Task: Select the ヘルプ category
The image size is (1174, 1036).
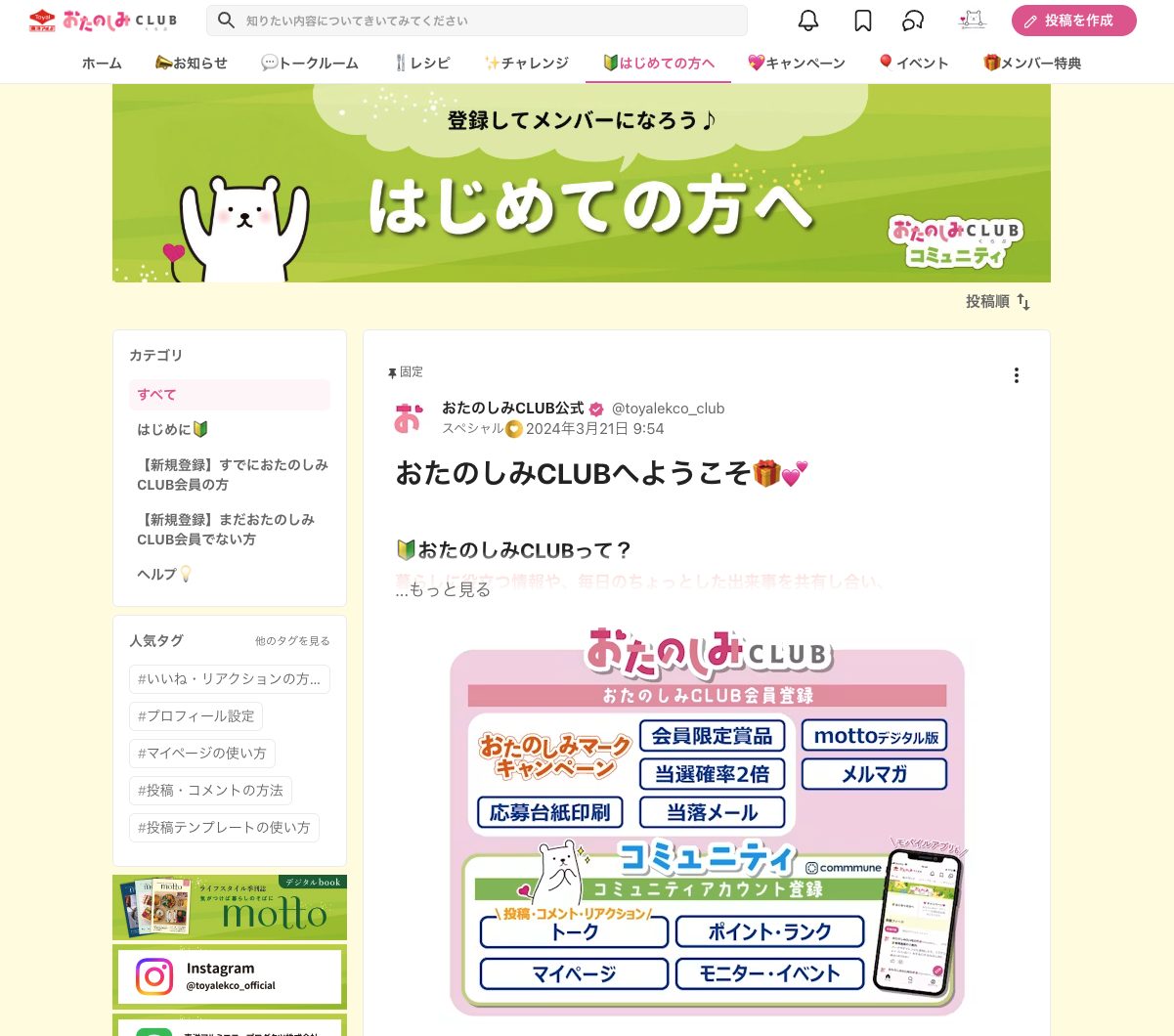Action: click(x=230, y=574)
